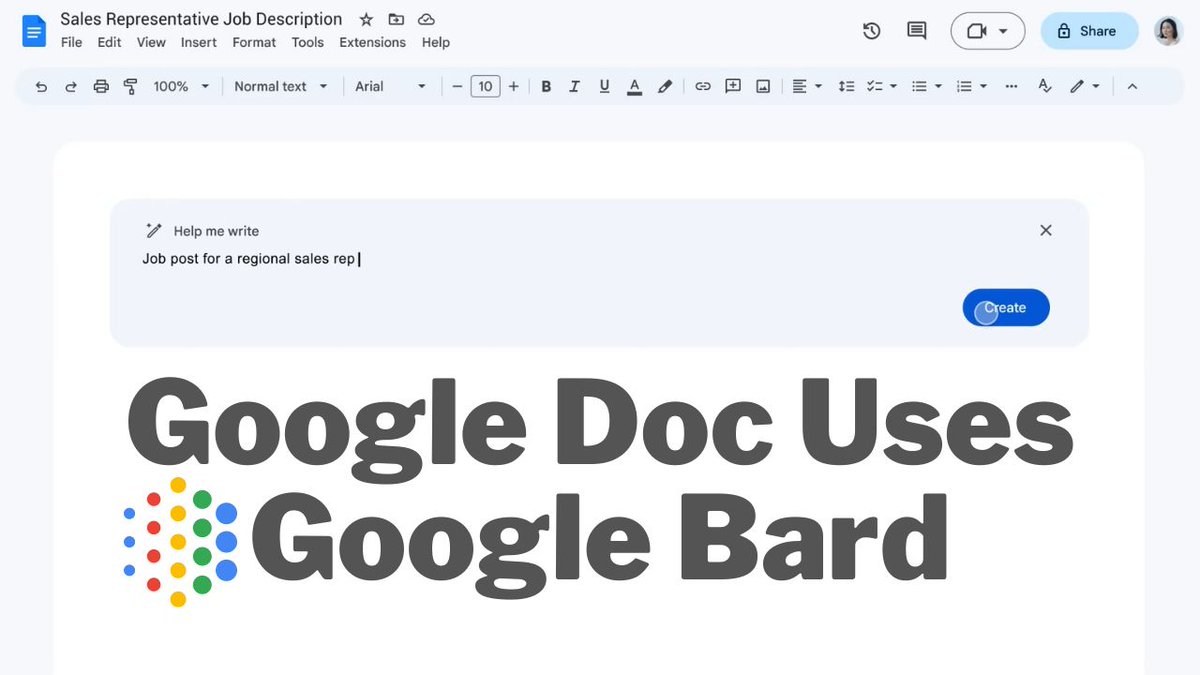Collapse the menus with the chevron

(x=1132, y=87)
